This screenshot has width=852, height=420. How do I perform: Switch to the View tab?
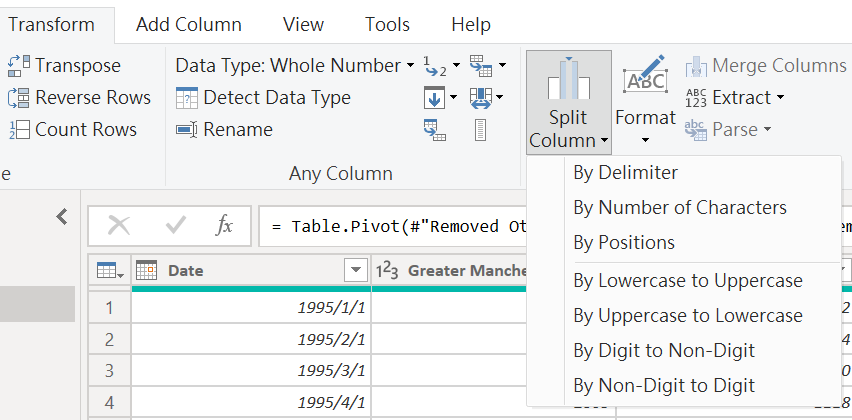click(303, 24)
